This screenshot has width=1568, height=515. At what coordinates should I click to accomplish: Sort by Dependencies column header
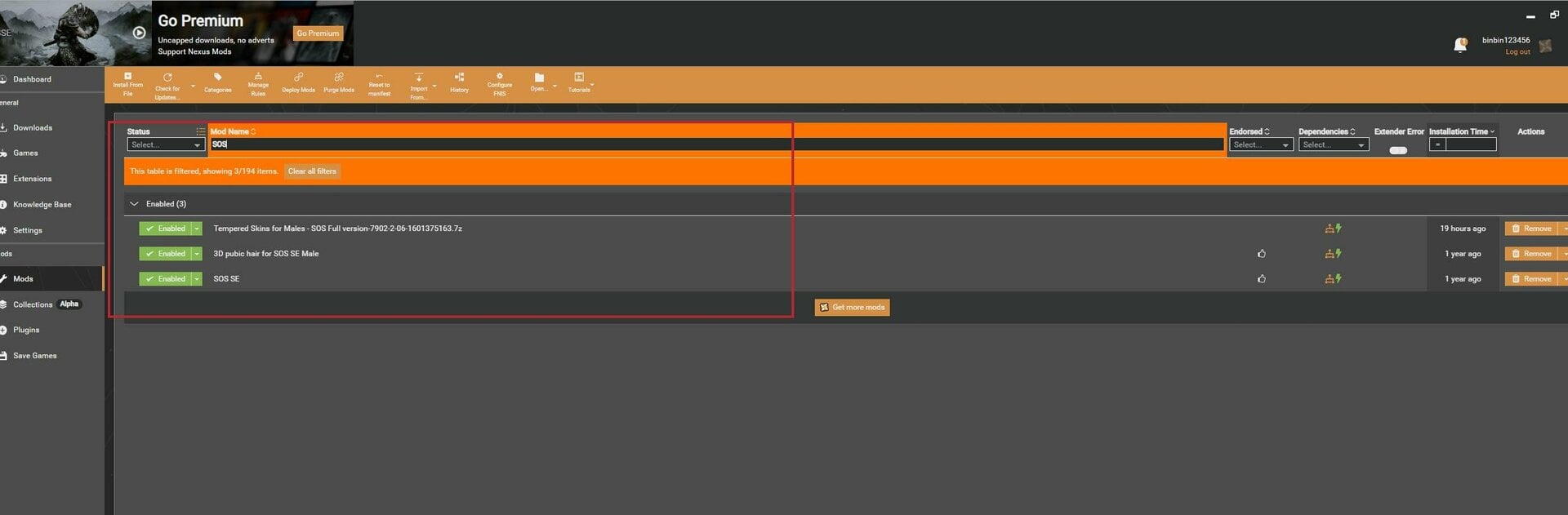coord(1327,131)
